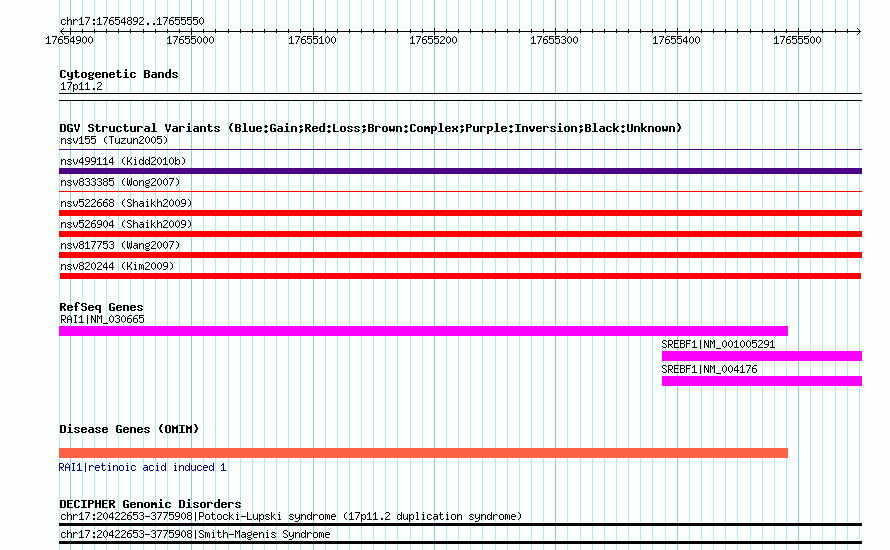Select nsv155 (Tuzun2005) variant label

click(x=114, y=140)
